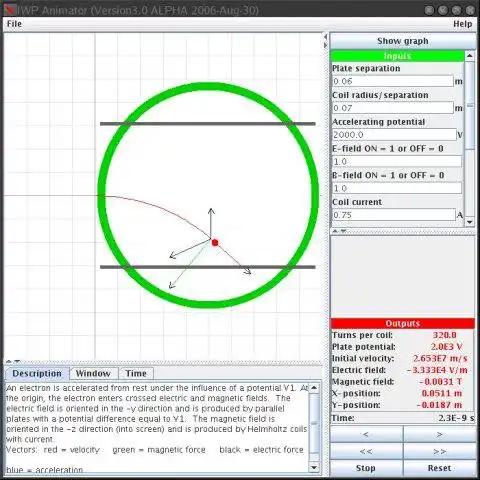Click the lower gray parallel plate
480x480 pixels.
click(x=208, y=267)
